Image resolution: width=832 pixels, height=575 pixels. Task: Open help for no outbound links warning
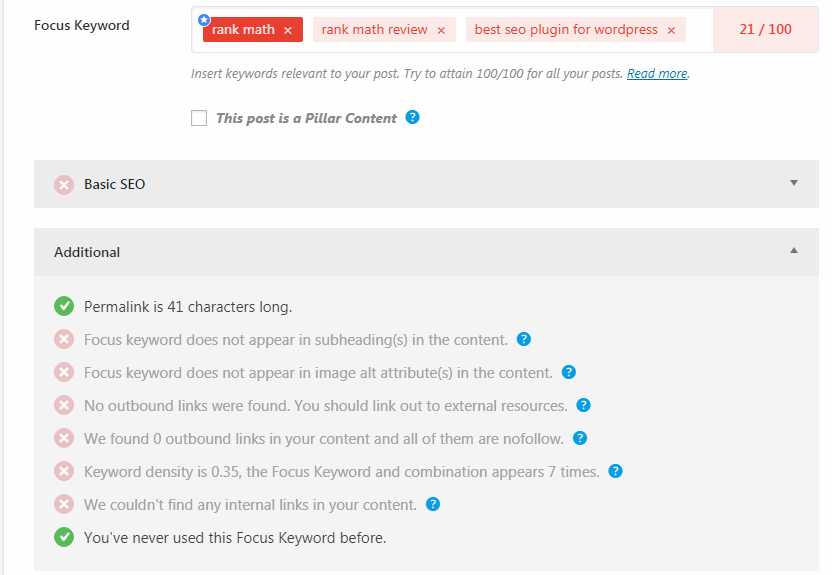[583, 405]
